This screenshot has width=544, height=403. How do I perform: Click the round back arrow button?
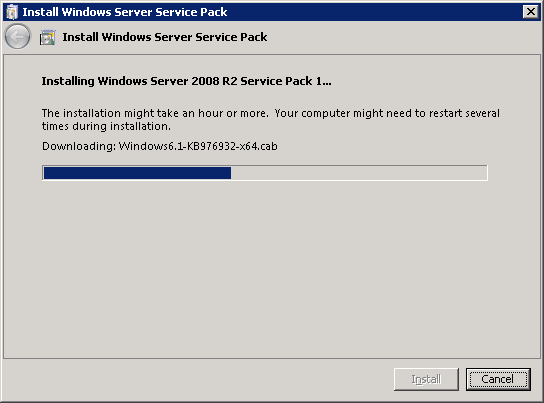click(17, 36)
